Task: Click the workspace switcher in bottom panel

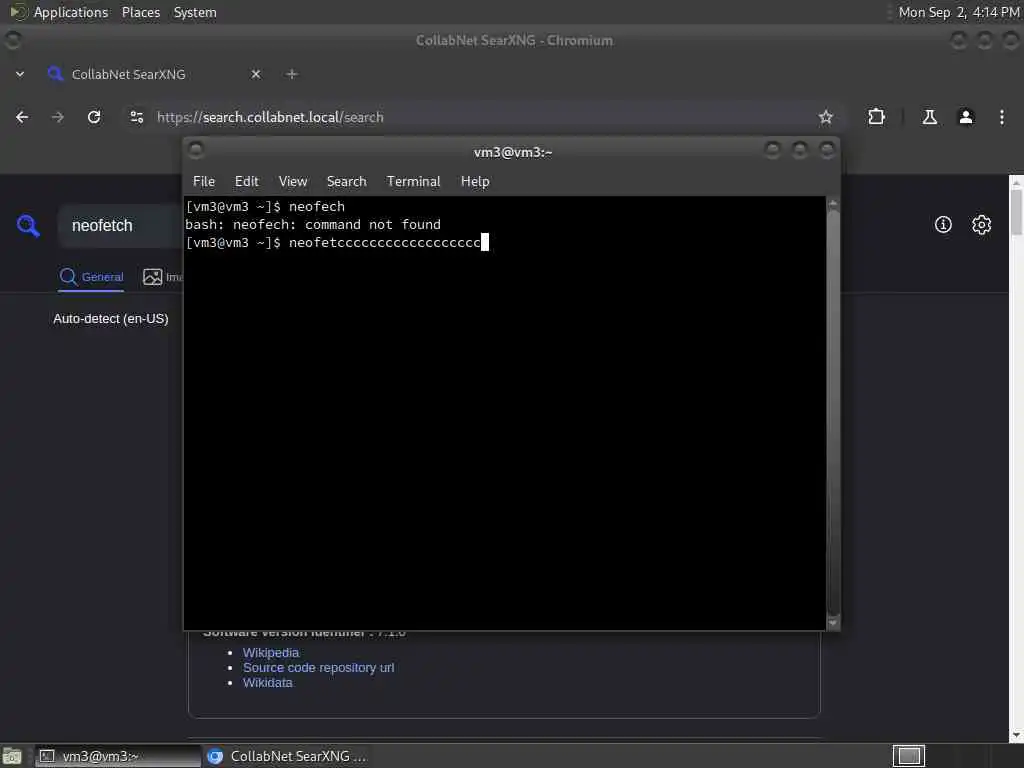Action: [x=908, y=756]
